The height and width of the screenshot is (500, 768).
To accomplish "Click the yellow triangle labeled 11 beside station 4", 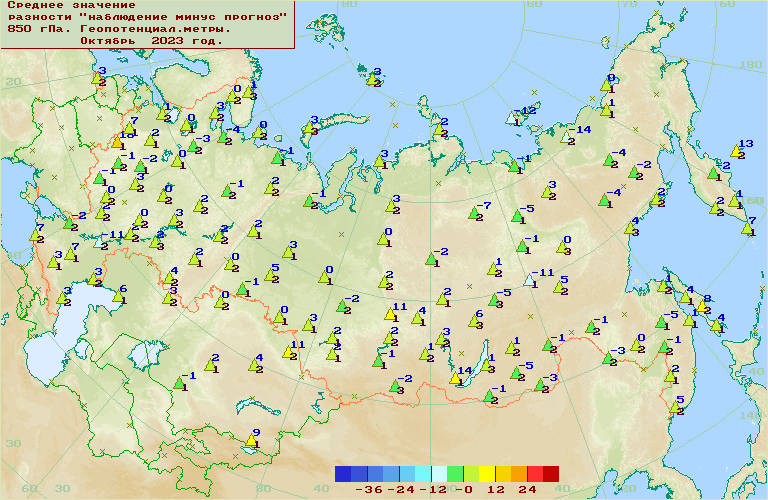I will (390, 314).
